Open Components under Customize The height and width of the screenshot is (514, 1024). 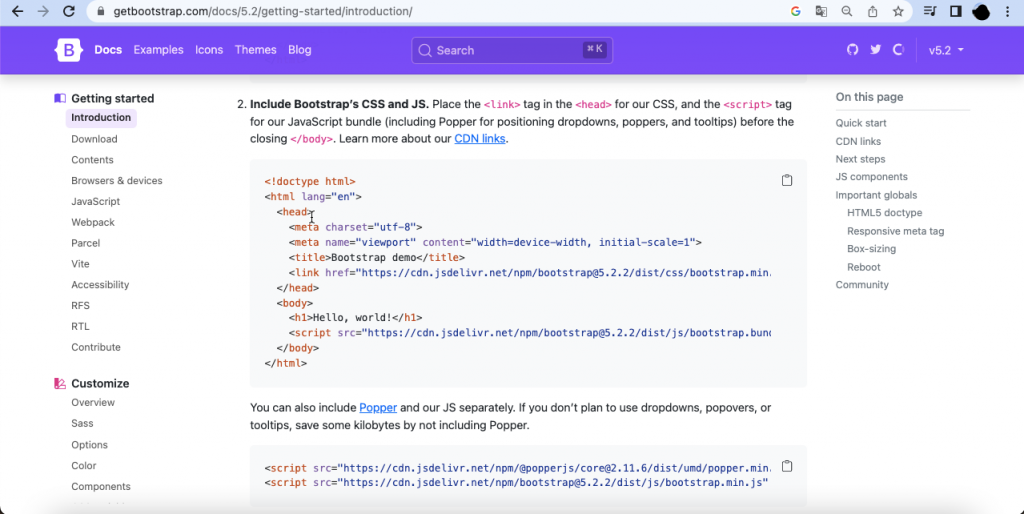pos(101,487)
